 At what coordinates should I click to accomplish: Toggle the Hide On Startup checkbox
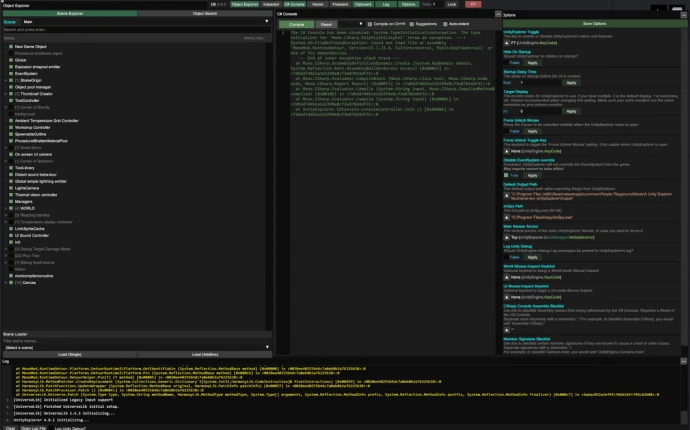(506, 63)
